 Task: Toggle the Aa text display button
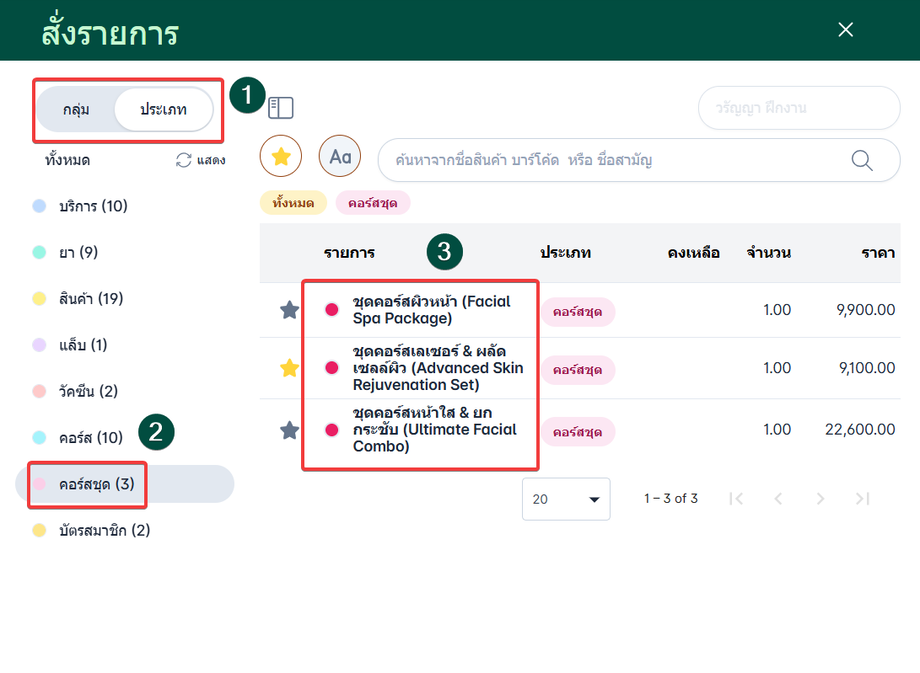click(340, 157)
